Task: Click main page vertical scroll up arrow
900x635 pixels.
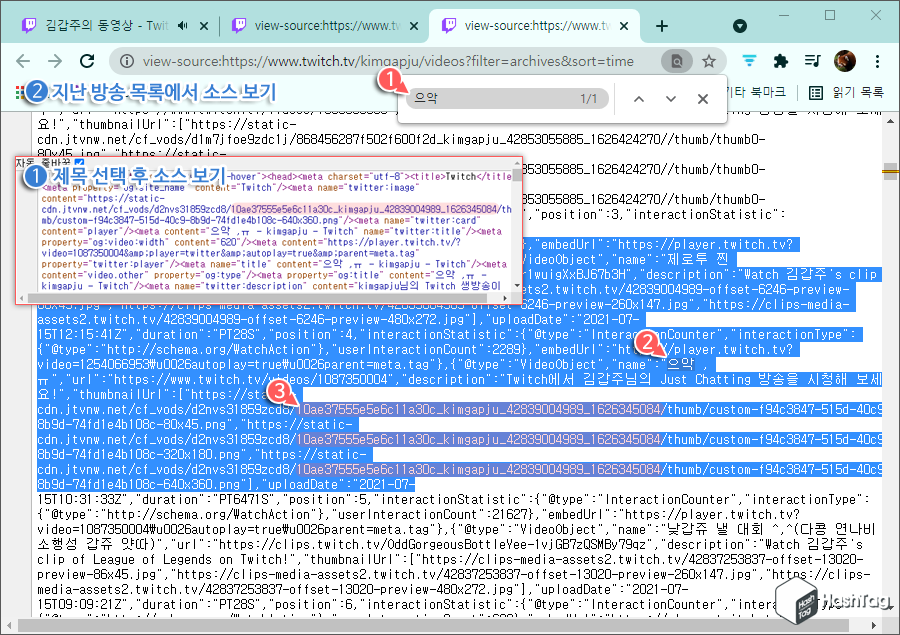Action: click(x=890, y=121)
